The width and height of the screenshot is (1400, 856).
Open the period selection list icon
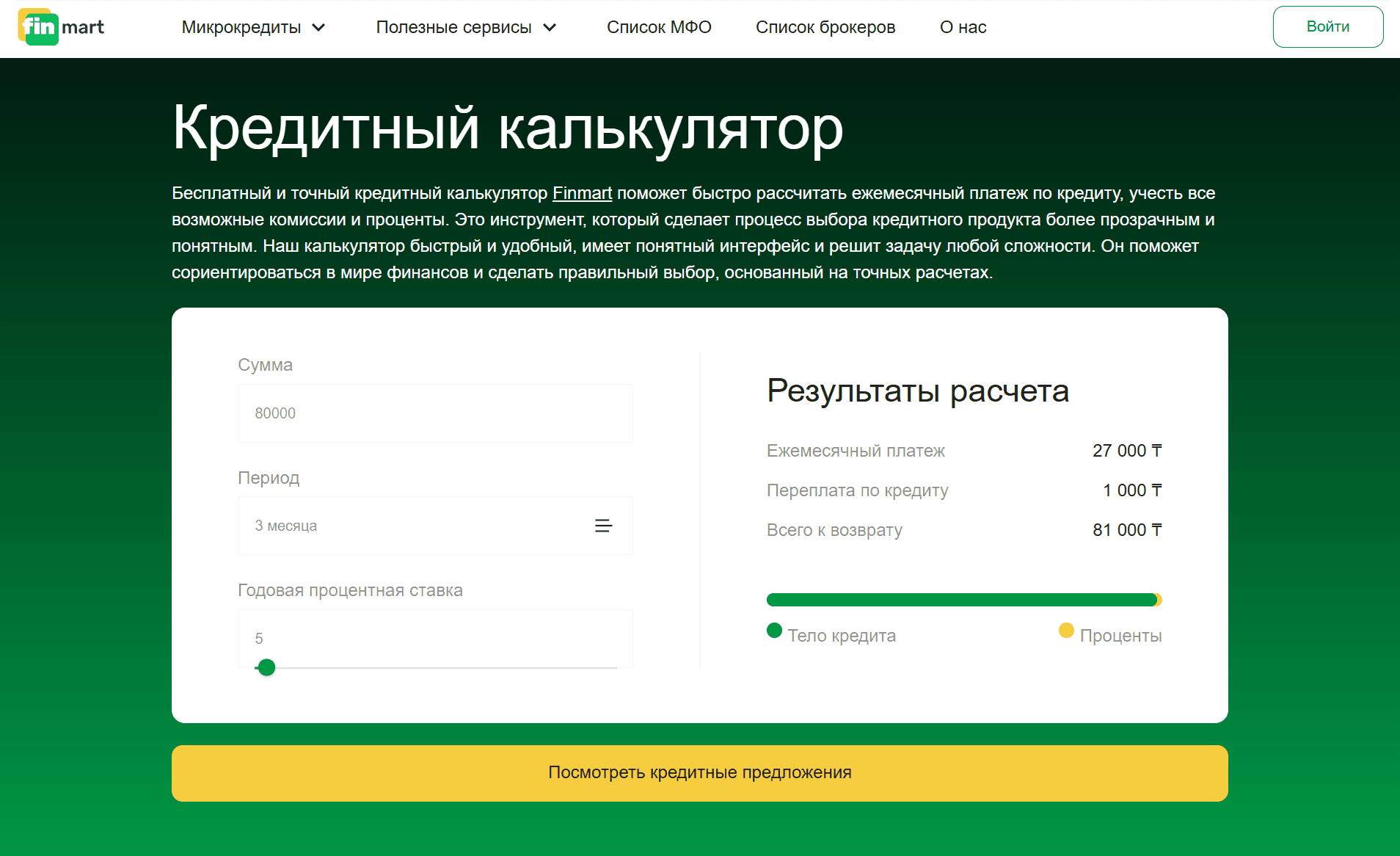[603, 526]
